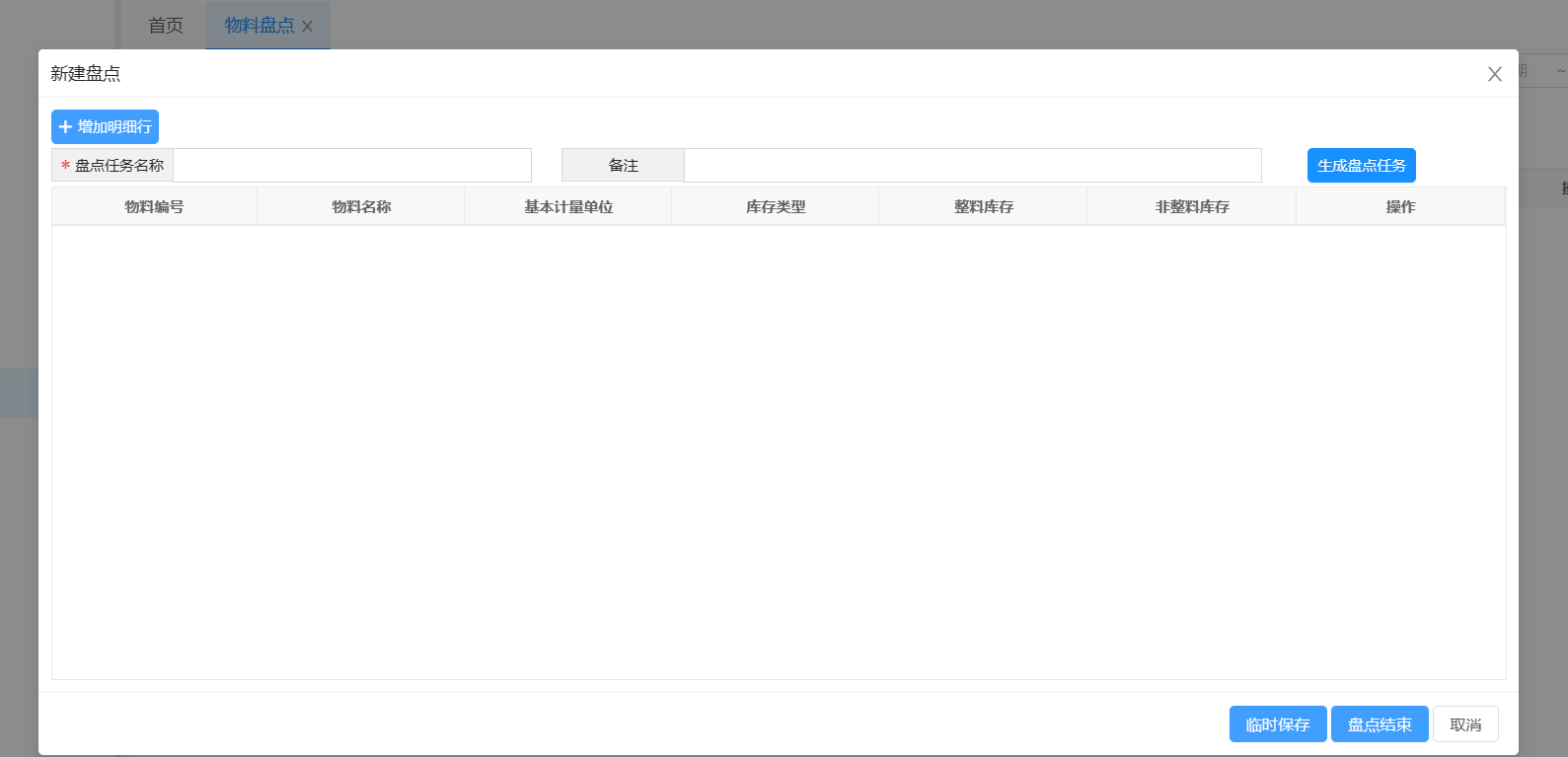The height and width of the screenshot is (757, 1568).
Task: Select the 物料盘点 tab
Action: coord(259,26)
